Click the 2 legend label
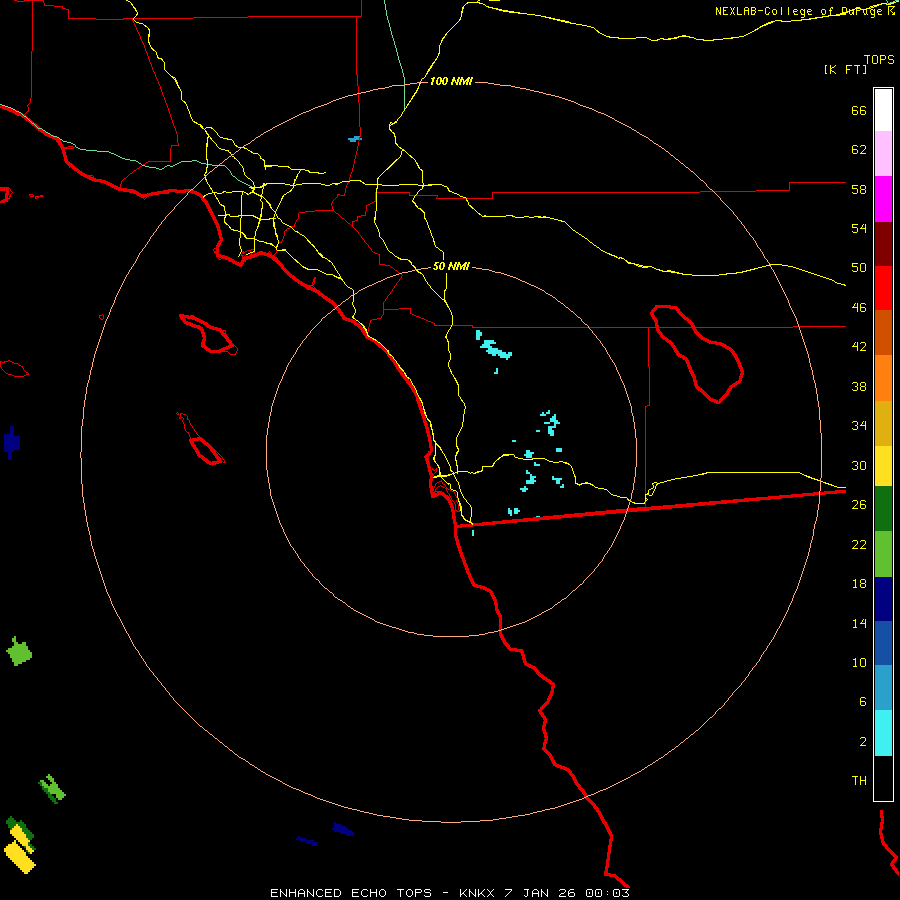Viewport: 900px width, 900px height. (863, 742)
